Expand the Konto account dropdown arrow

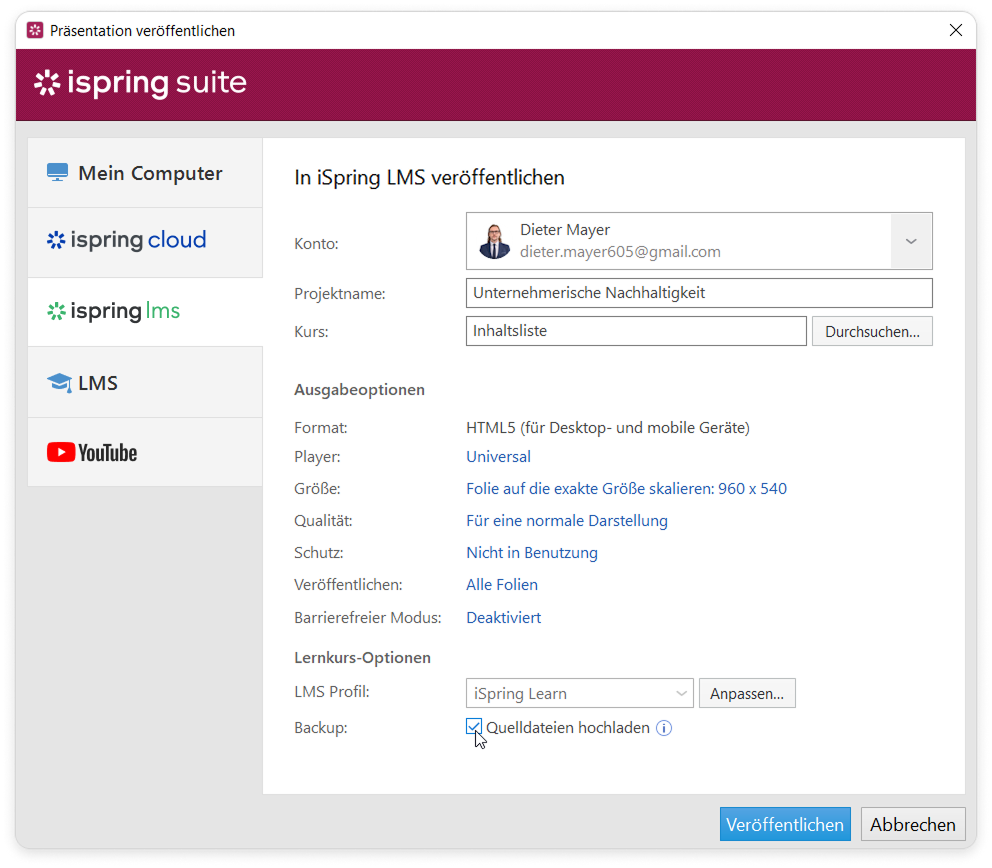point(911,241)
